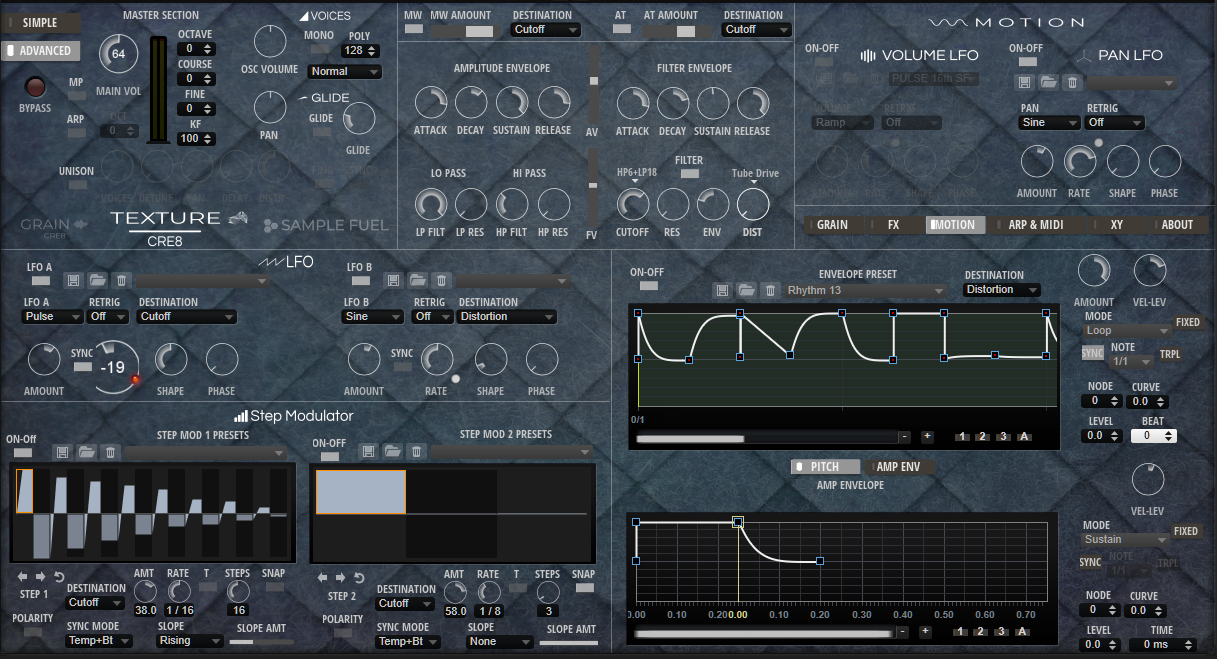Delete the Step Mod 1 preset
This screenshot has height=659, width=1217.
pyautogui.click(x=111, y=453)
